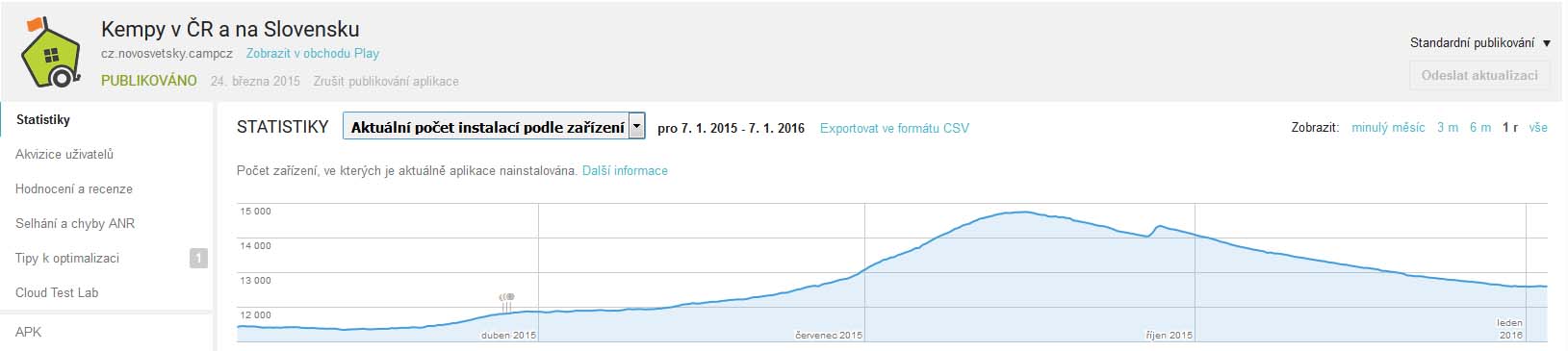Screen dimensions: 1568x351
Task: Show statistics for 3 m range
Action: coord(1448,127)
